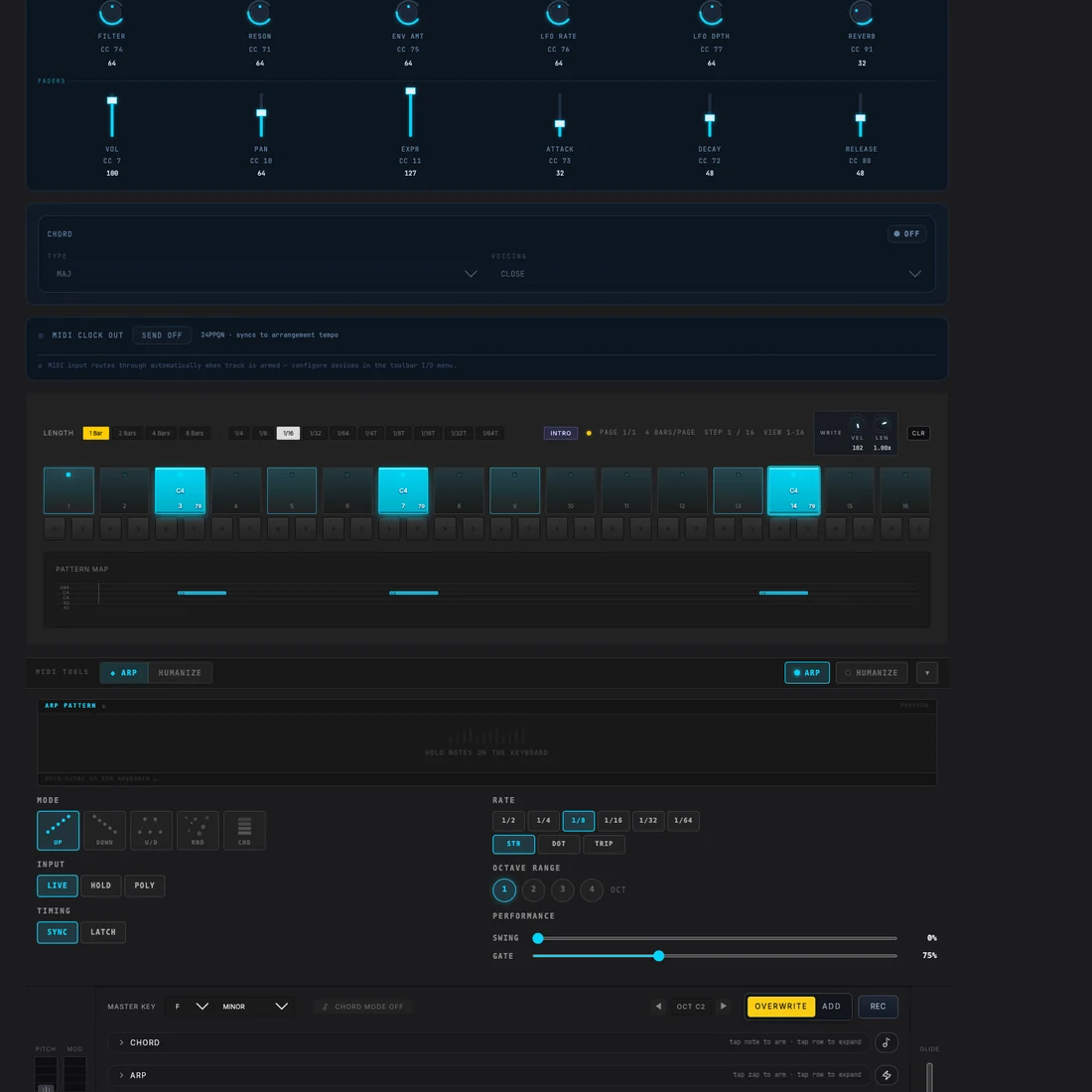1092x1092 pixels.
Task: Toggle MIDI clock SEND OFF button
Action: point(162,335)
